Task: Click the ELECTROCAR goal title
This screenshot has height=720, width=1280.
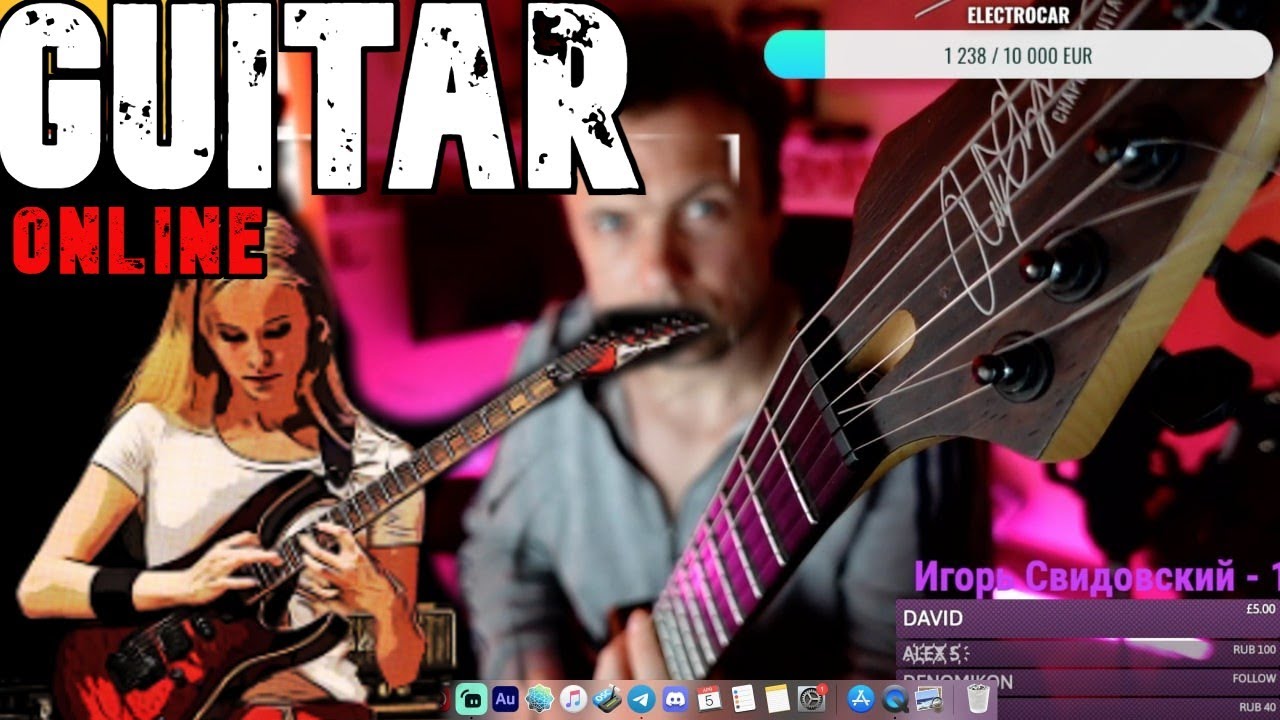Action: 1018,16
